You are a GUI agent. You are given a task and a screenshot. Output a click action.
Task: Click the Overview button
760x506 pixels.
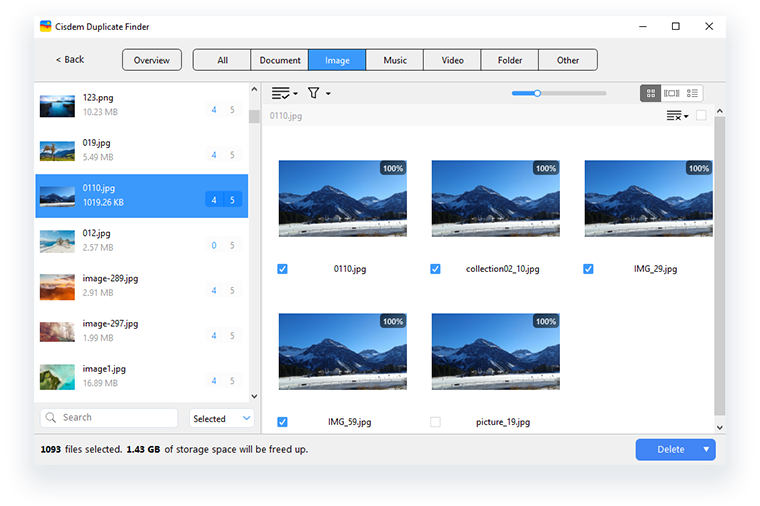[x=152, y=60]
